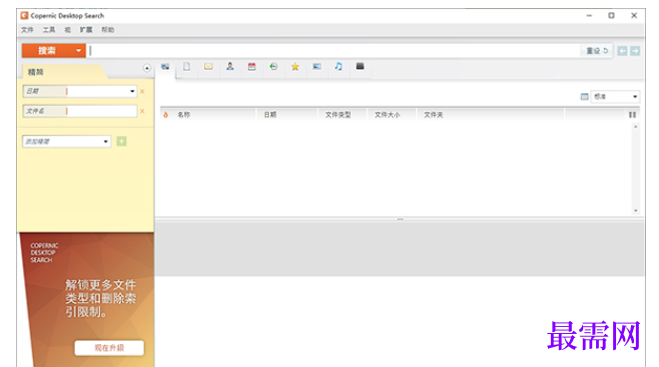The width and height of the screenshot is (659, 367).
Task: Click the green plus add filter button
Action: (x=121, y=141)
